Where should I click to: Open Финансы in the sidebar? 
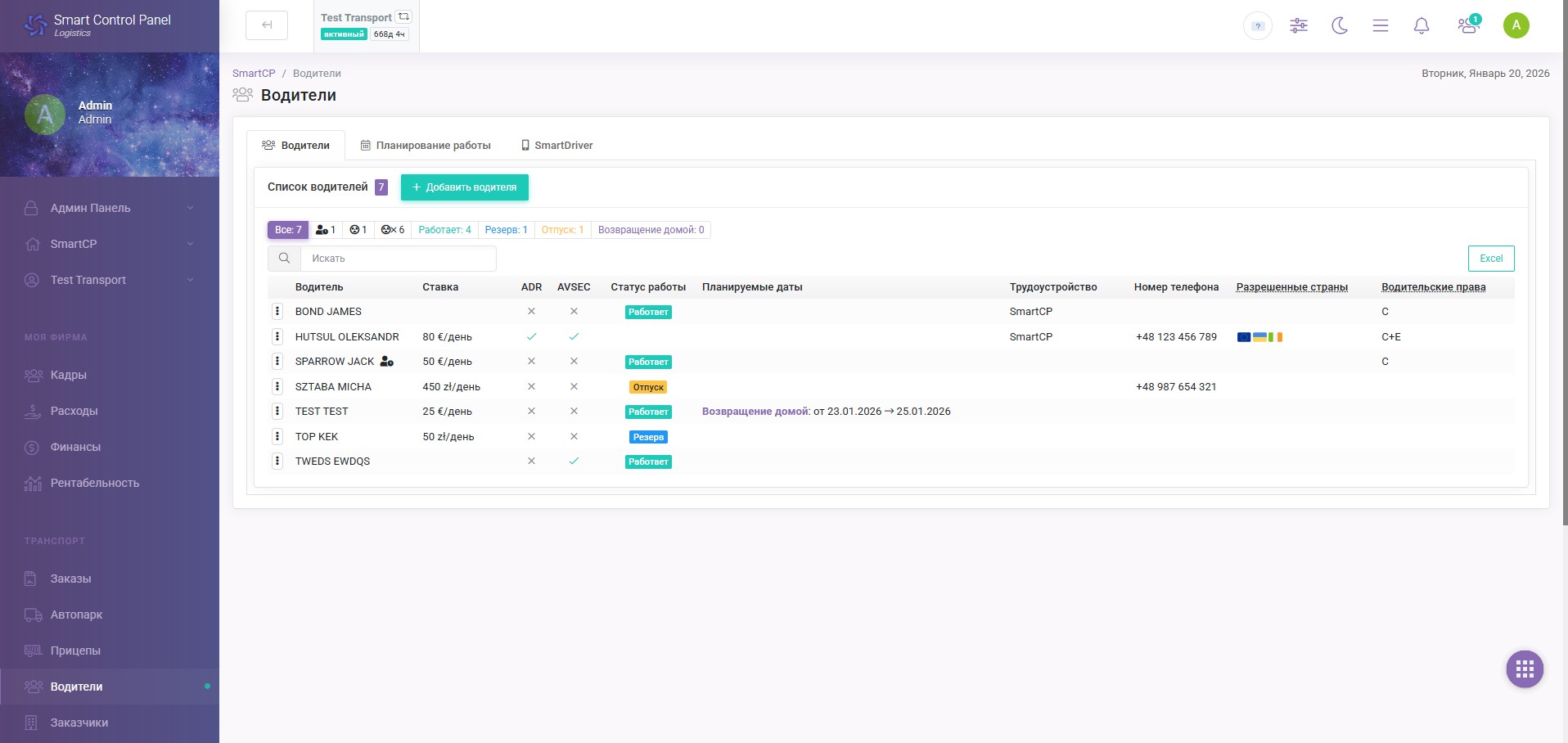(110, 447)
